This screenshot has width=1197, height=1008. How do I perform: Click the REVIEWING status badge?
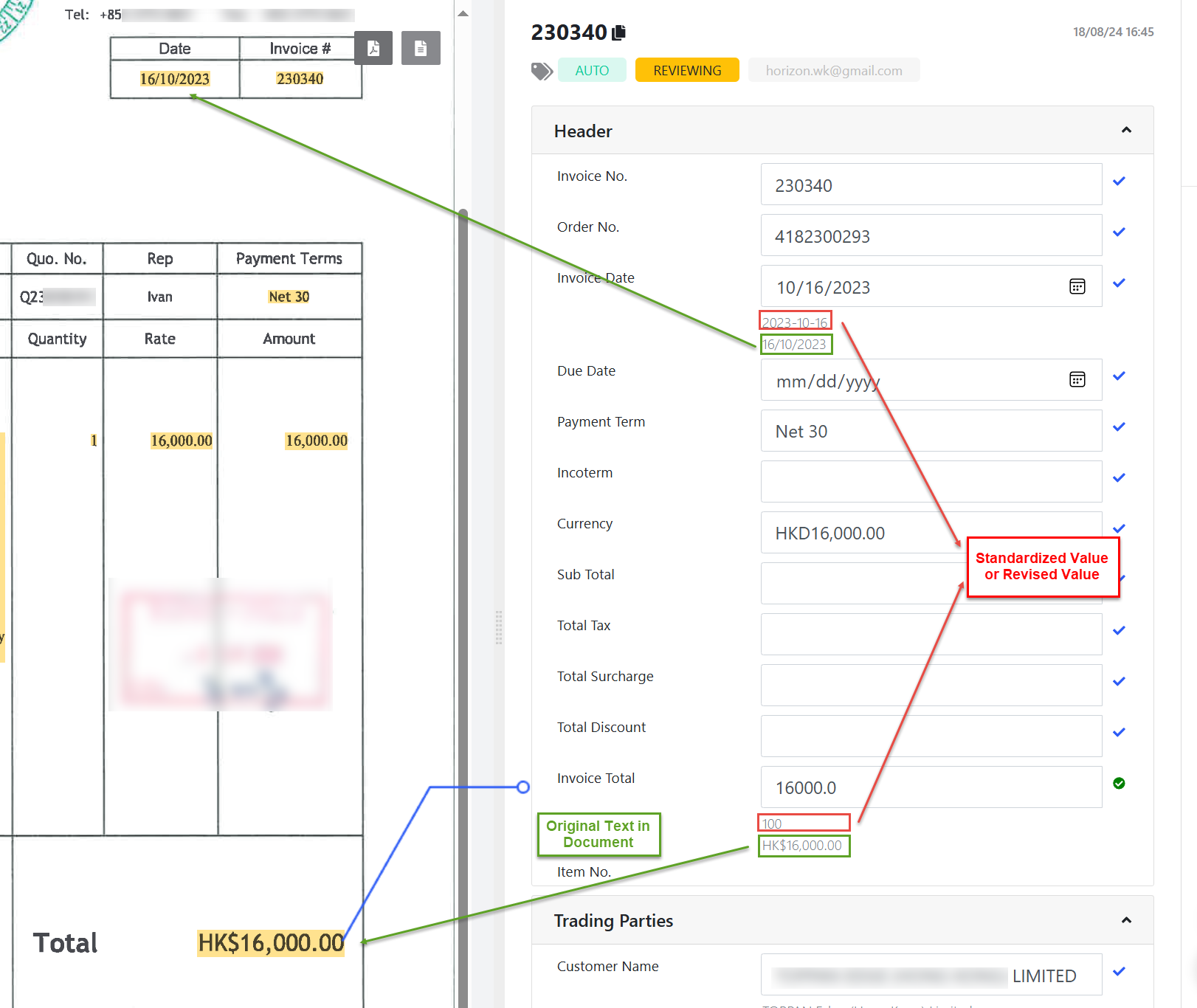tap(687, 71)
